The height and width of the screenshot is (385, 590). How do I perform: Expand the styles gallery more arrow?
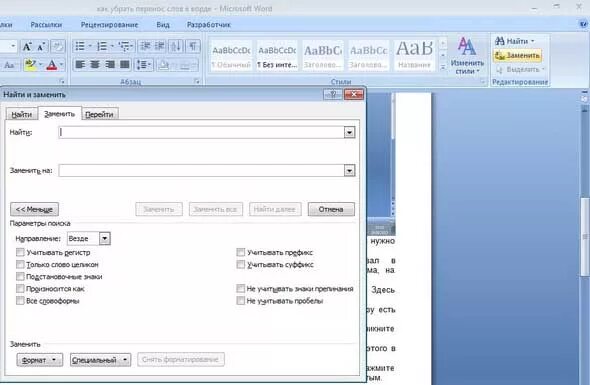(443, 67)
